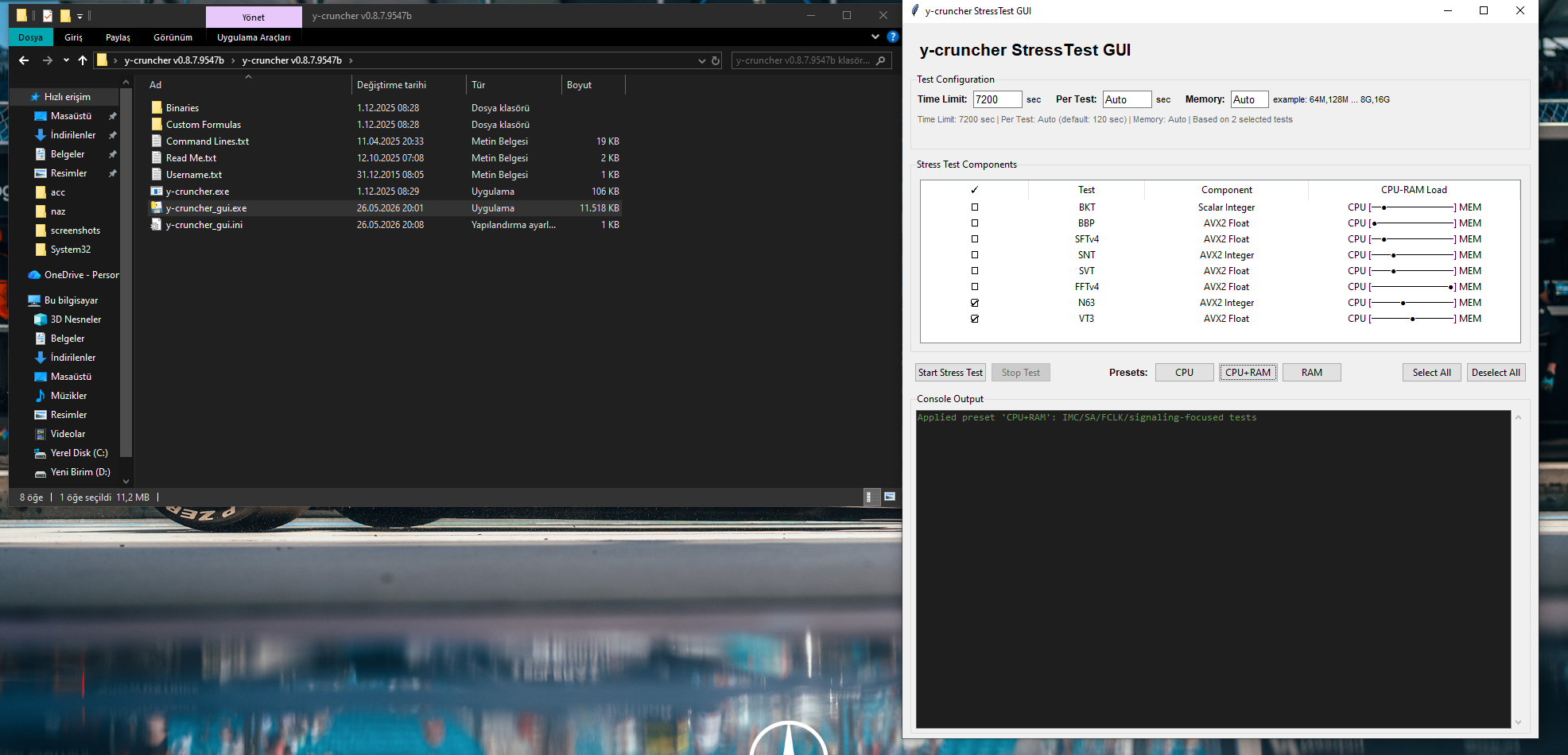Screen dimensions: 1568x755
Task: Uncheck the N63 test checkbox
Action: pyautogui.click(x=975, y=303)
